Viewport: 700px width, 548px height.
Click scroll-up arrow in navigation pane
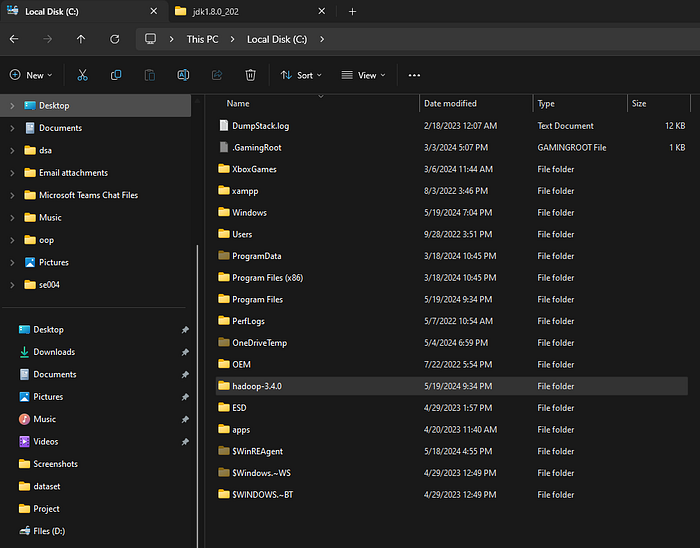(197, 101)
